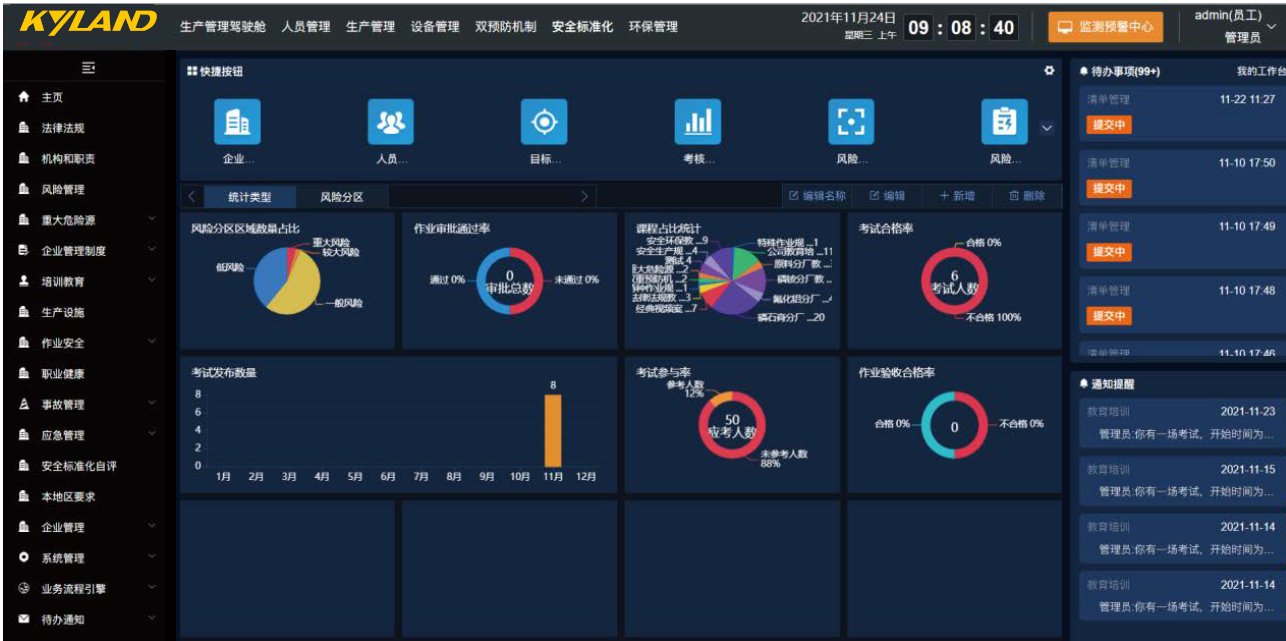Click the 新增 add button

956,196
